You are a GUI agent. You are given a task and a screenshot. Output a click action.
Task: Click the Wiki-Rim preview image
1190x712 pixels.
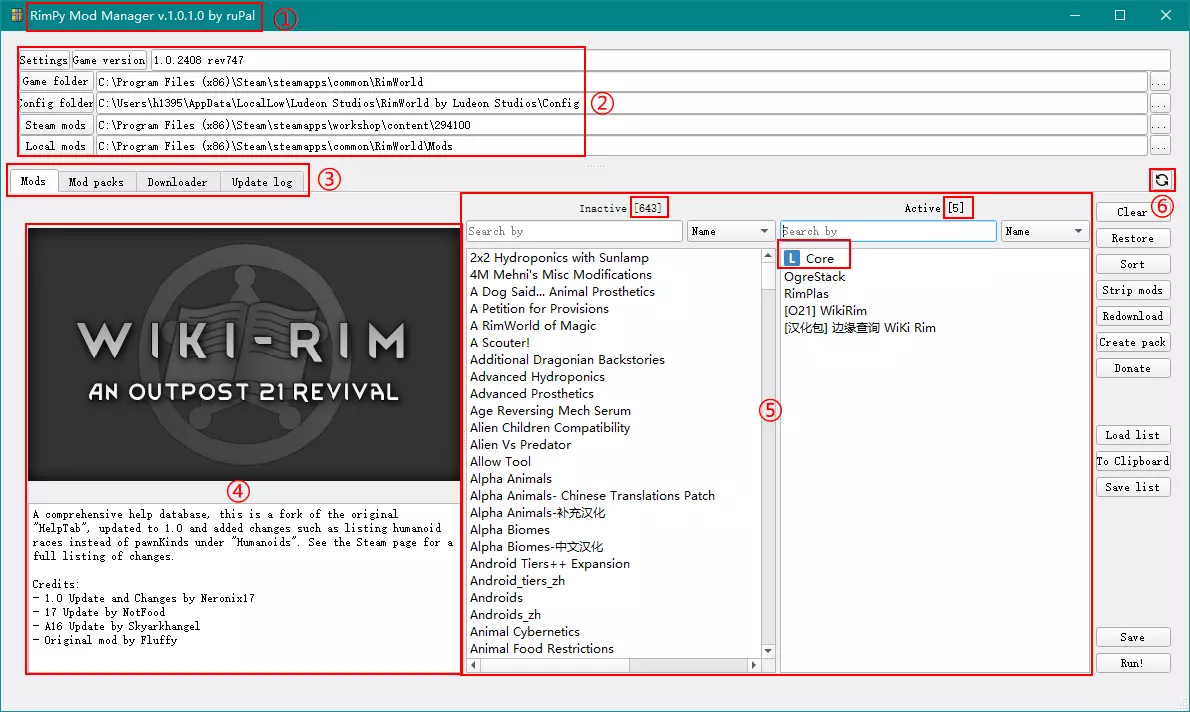[x=244, y=354]
